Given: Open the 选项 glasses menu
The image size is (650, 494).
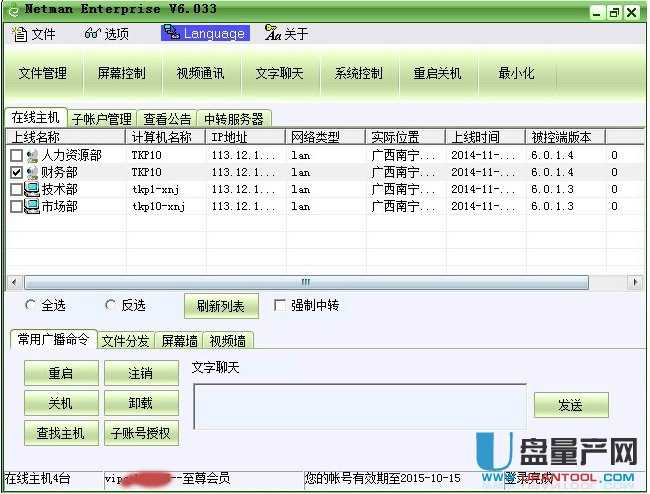Looking at the screenshot, I should (106, 34).
